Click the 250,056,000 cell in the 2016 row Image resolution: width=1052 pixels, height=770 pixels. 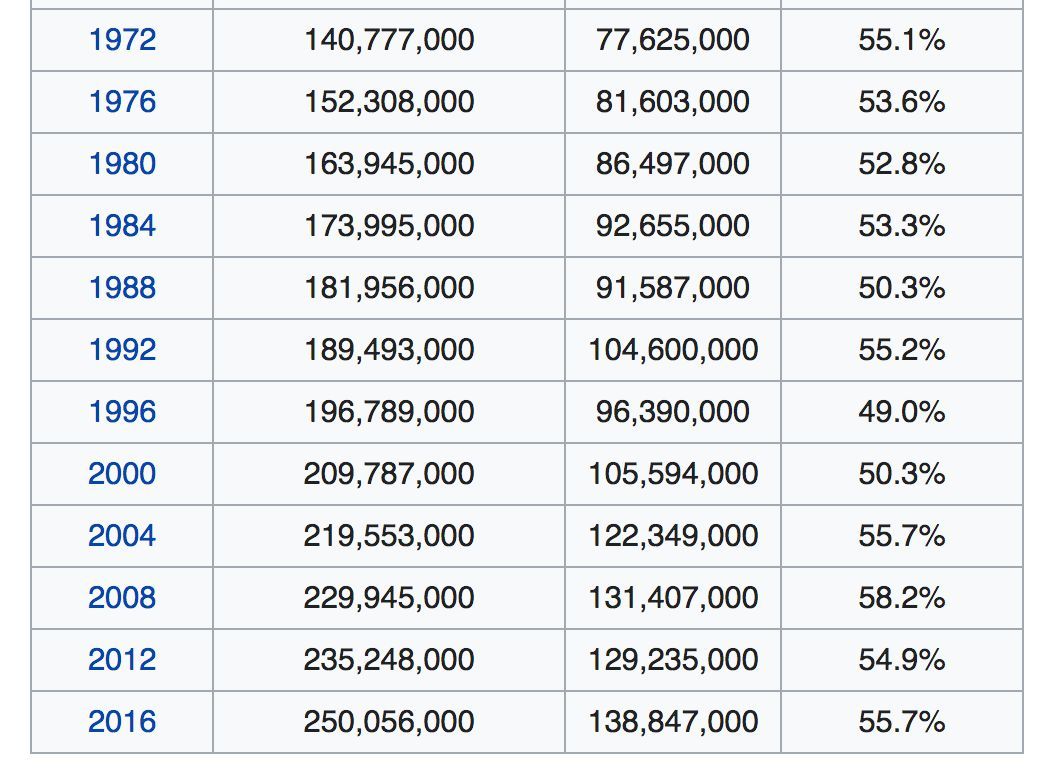coord(389,722)
